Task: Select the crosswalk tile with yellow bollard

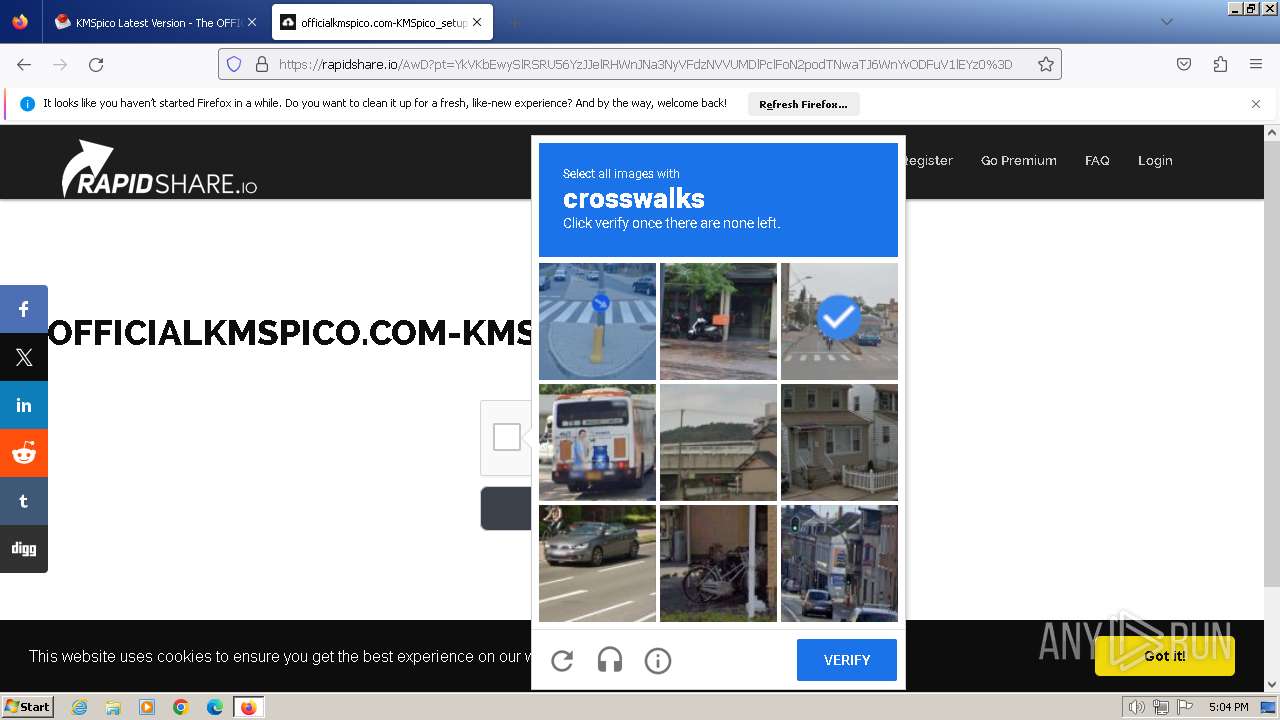Action: [x=597, y=321]
